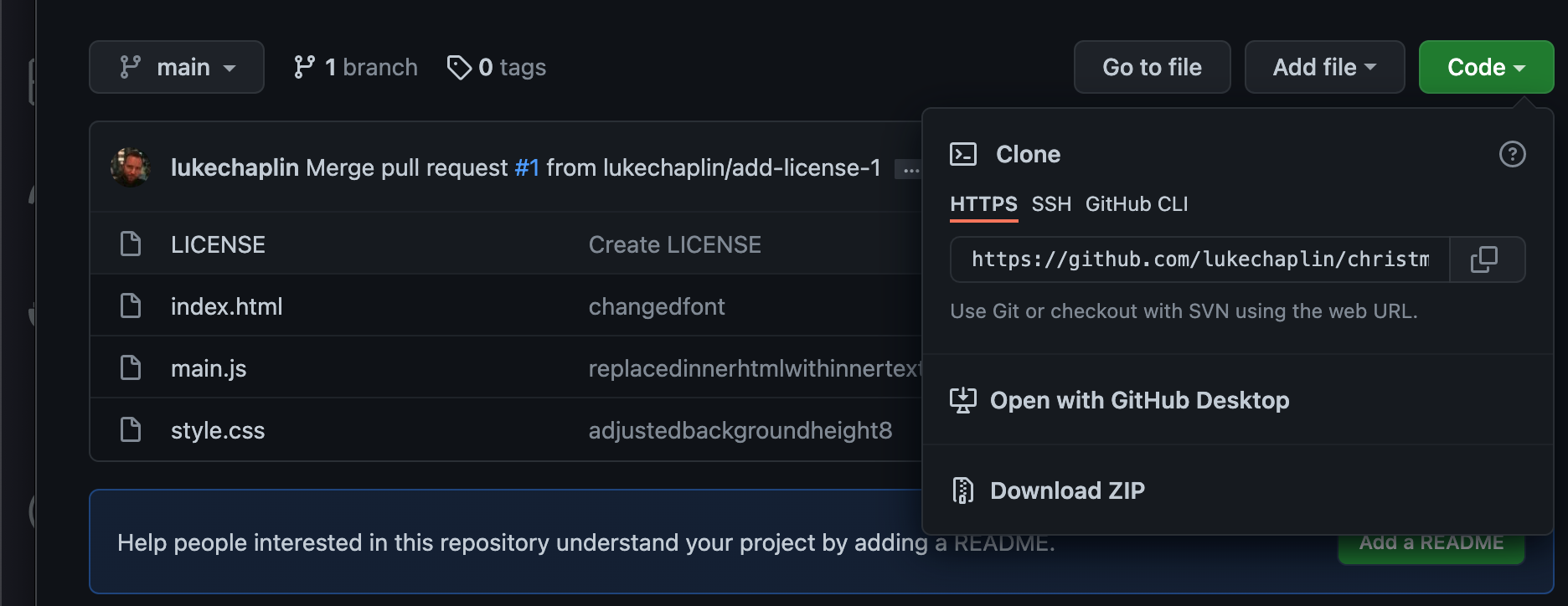Click 'Use Git or checkout with SVN' text
This screenshot has height=606, width=1568.
pos(1184,311)
